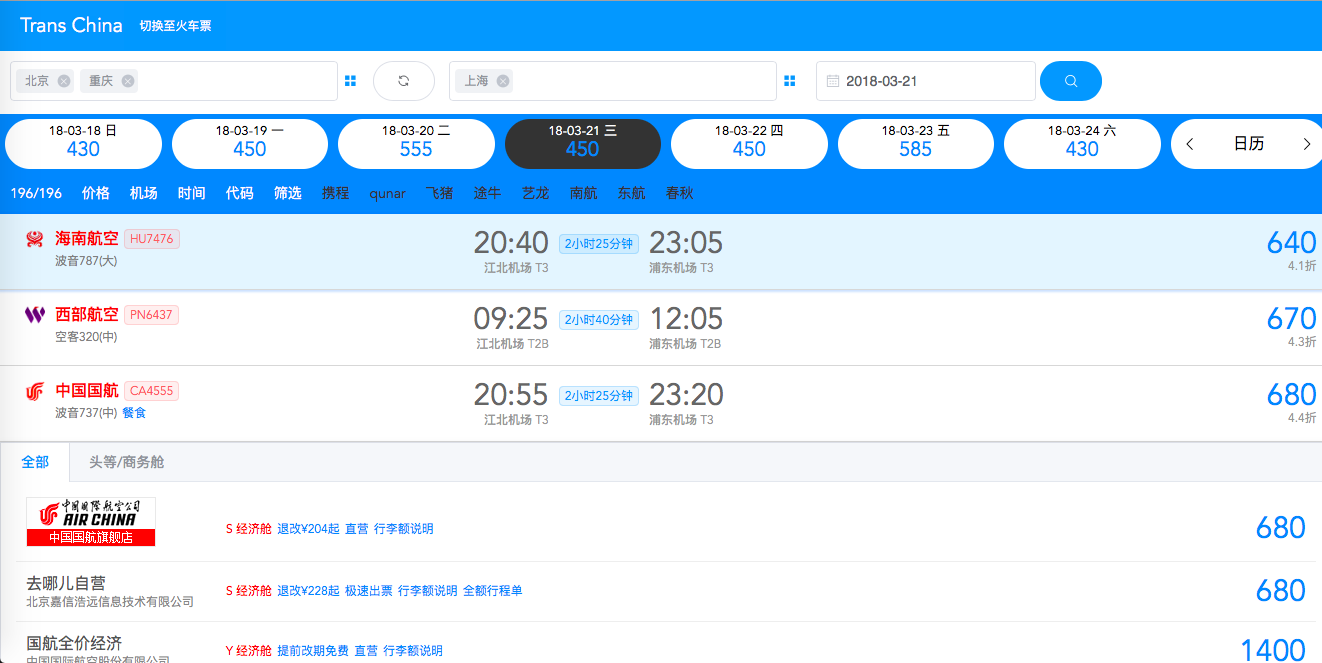Swap departure and destination cities
Viewport: 1322px width, 663px height.
coord(404,81)
